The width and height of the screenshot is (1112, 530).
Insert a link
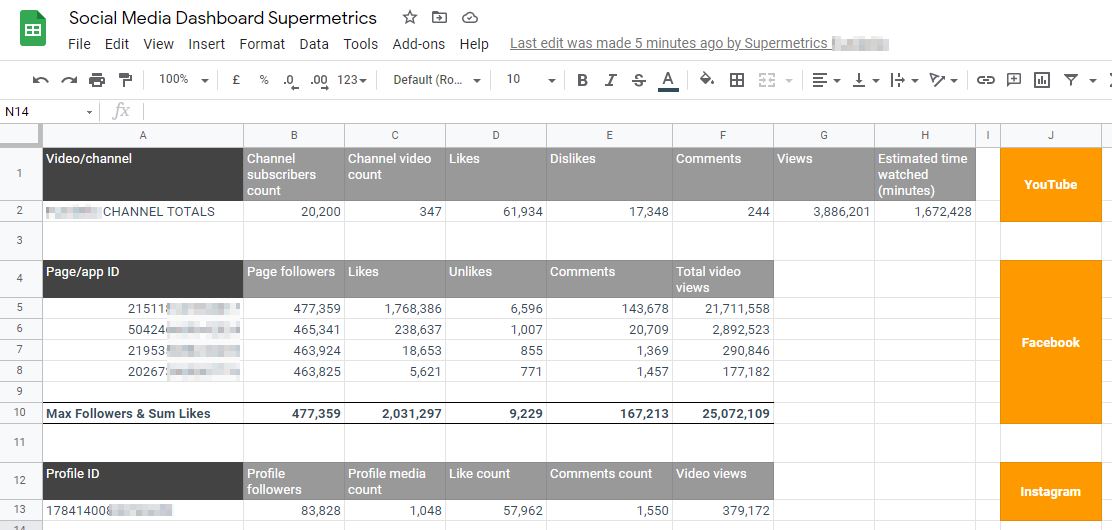pos(985,80)
